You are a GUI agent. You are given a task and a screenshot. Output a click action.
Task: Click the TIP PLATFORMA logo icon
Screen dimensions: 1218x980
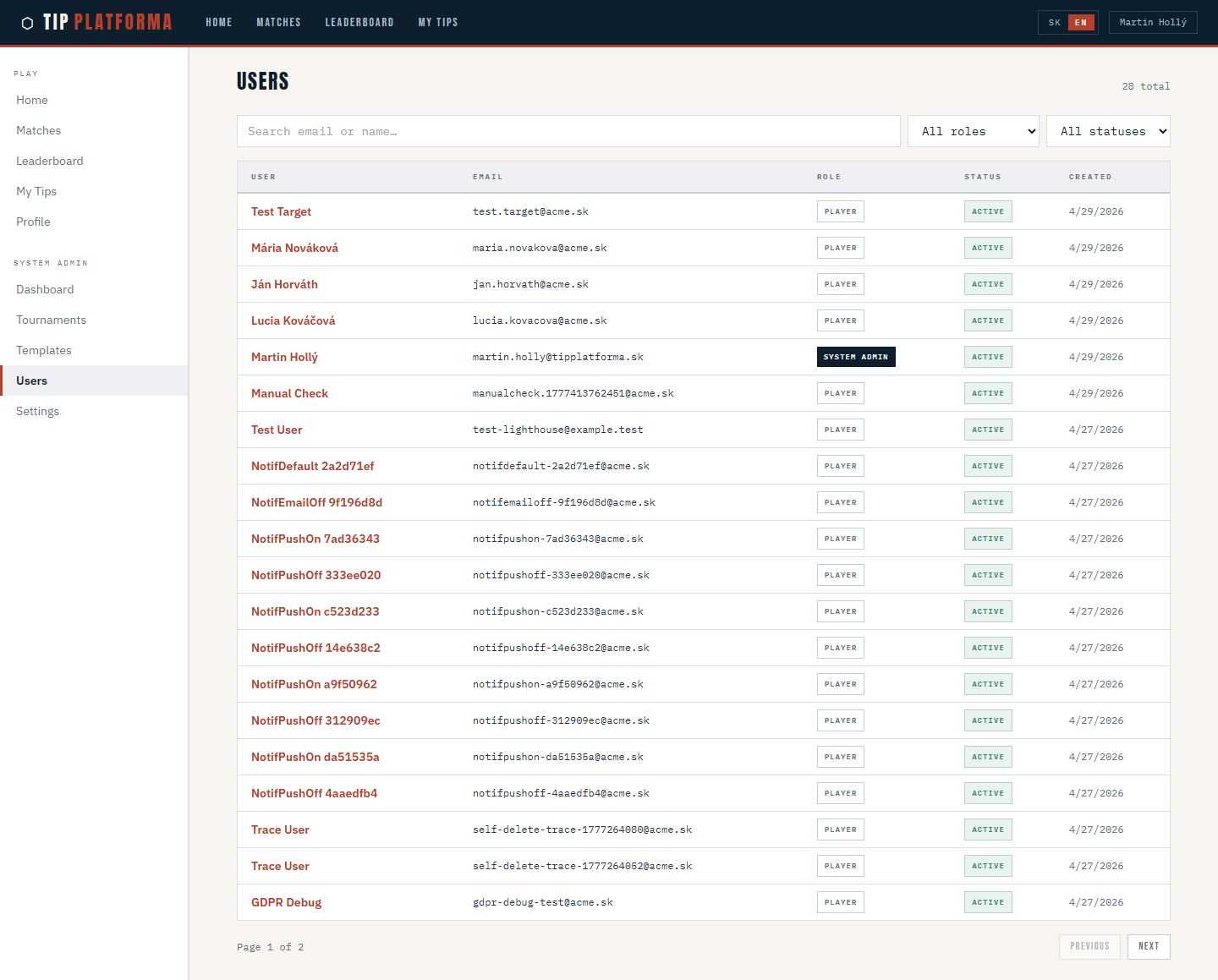(28, 22)
